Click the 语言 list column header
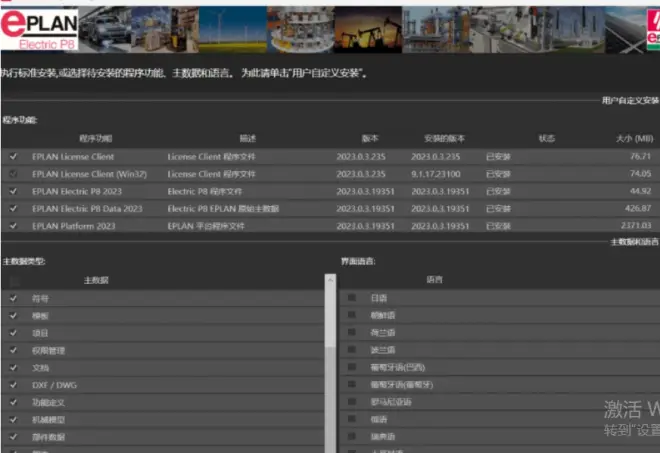The width and height of the screenshot is (660, 453). 434,280
